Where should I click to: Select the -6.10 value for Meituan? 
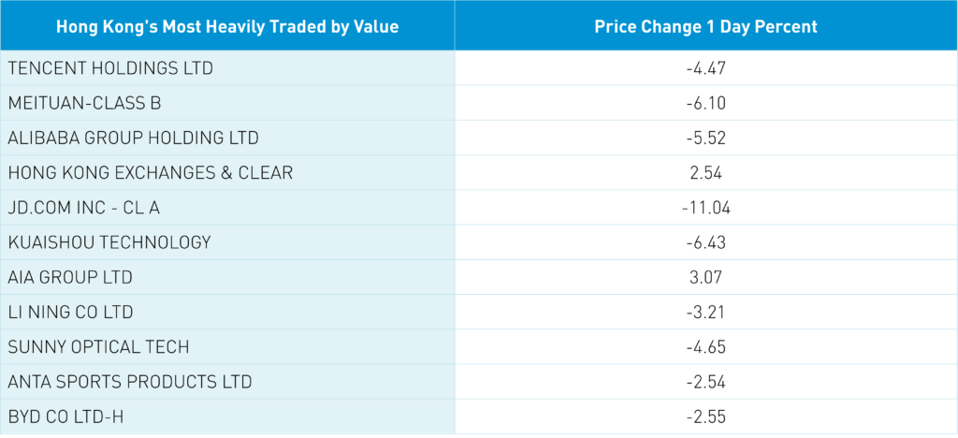pyautogui.click(x=705, y=103)
